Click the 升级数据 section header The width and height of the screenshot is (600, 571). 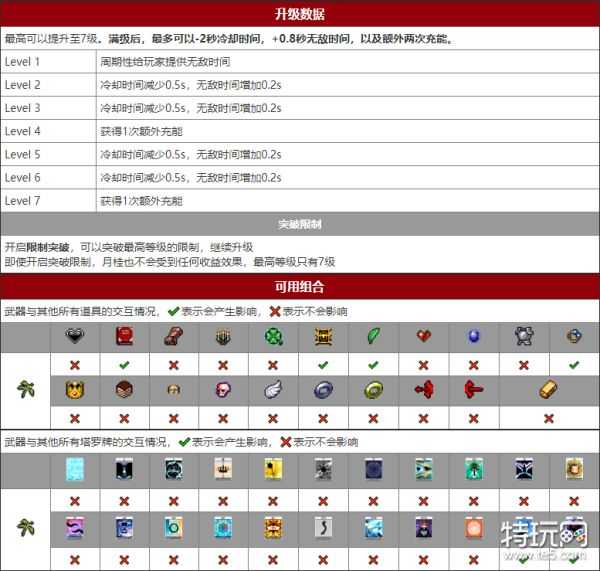[x=299, y=14]
